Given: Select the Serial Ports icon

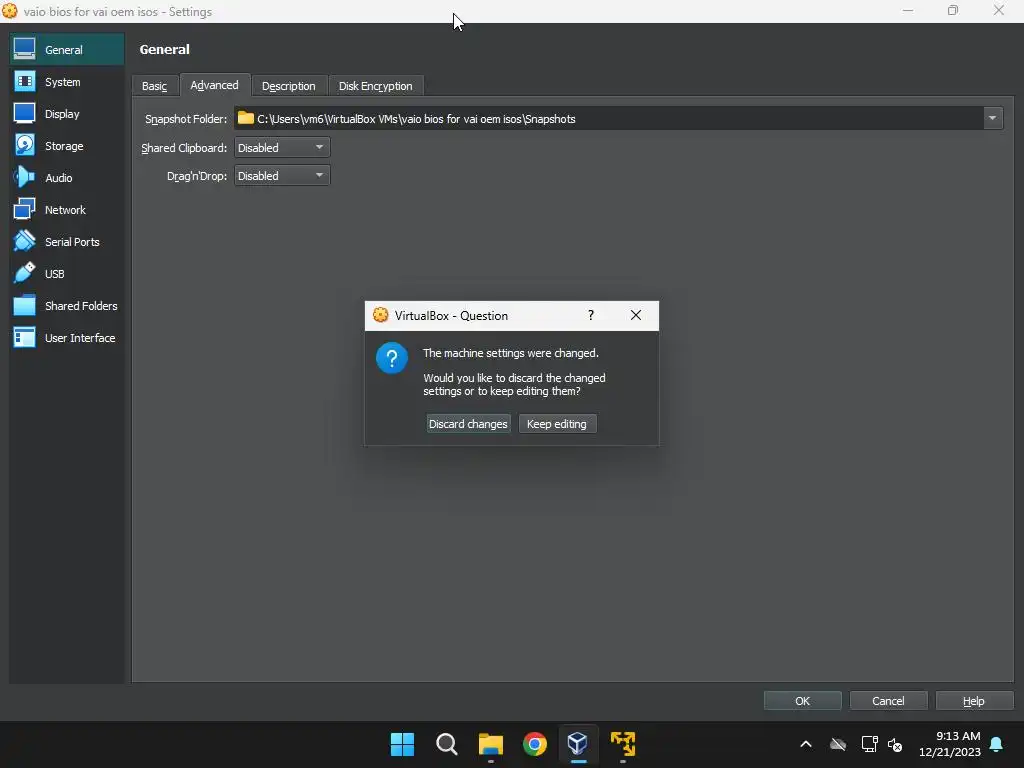Looking at the screenshot, I should coord(25,242).
